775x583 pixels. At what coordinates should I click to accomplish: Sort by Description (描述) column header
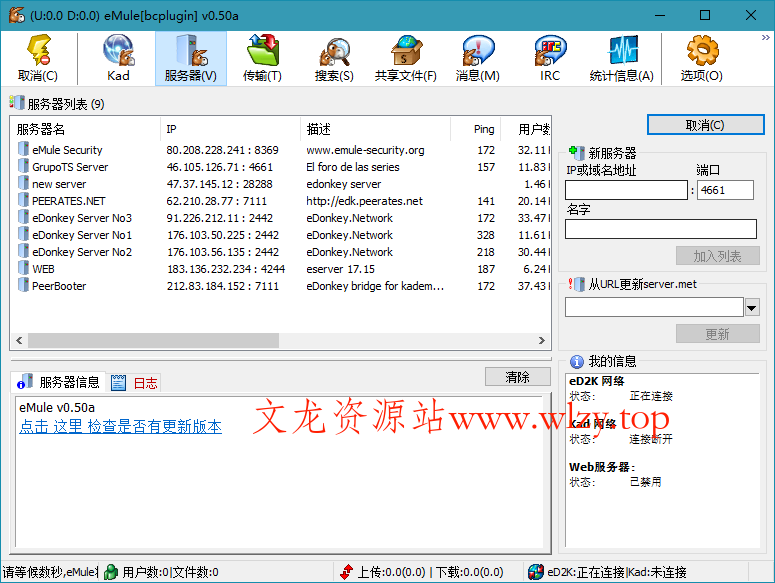point(376,129)
